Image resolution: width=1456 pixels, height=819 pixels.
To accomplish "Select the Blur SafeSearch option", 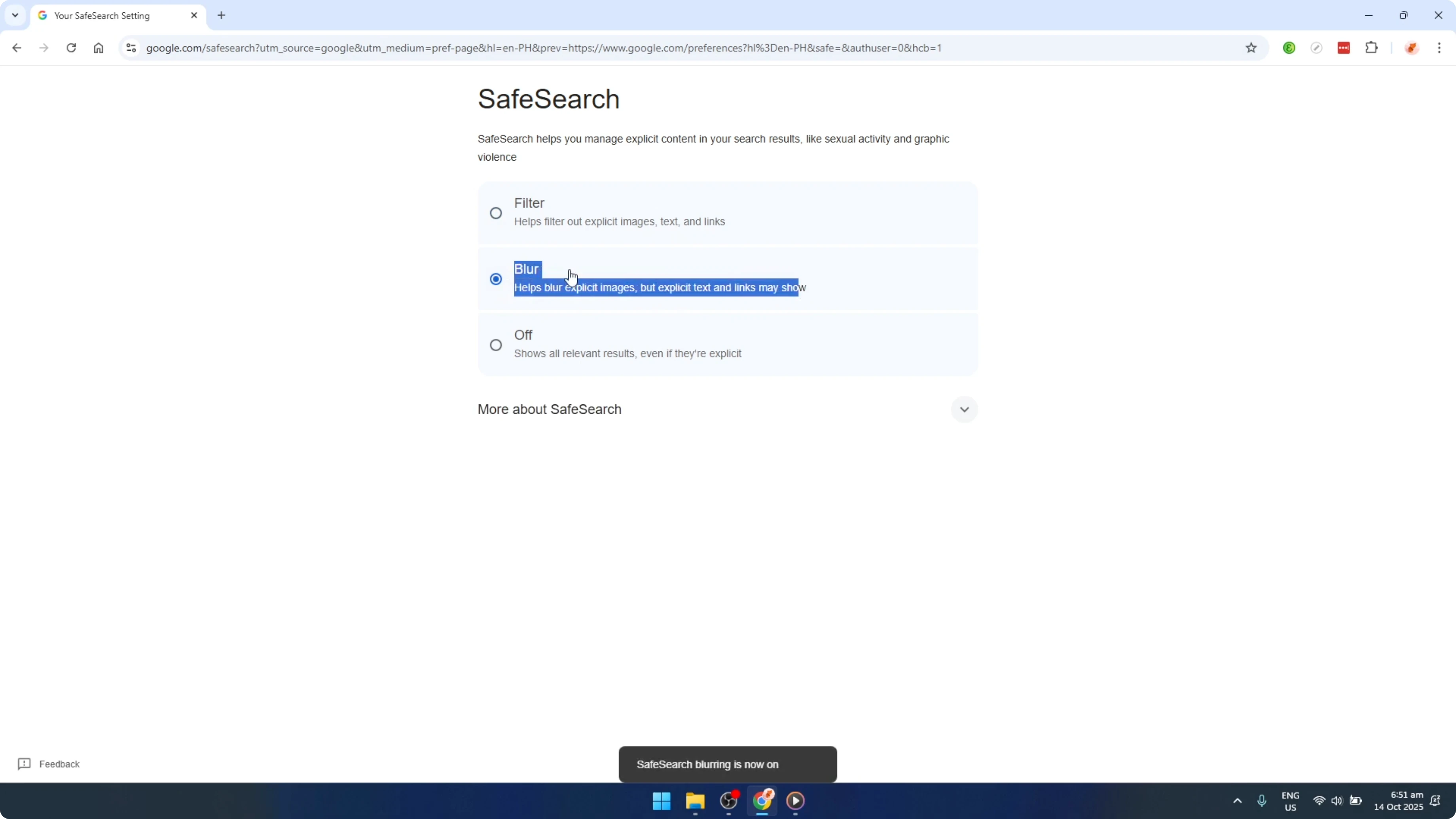I will pyautogui.click(x=496, y=279).
